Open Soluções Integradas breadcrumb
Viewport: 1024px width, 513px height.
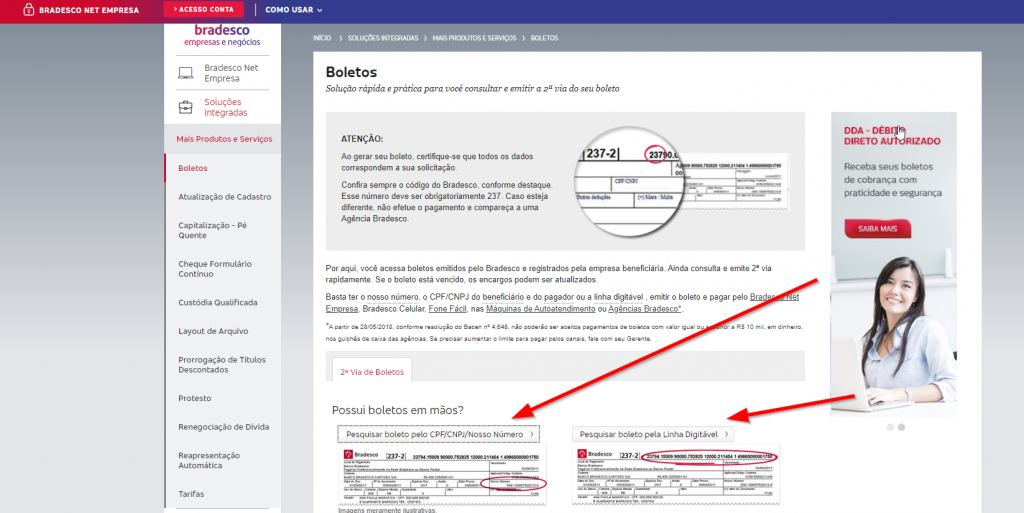383,38
